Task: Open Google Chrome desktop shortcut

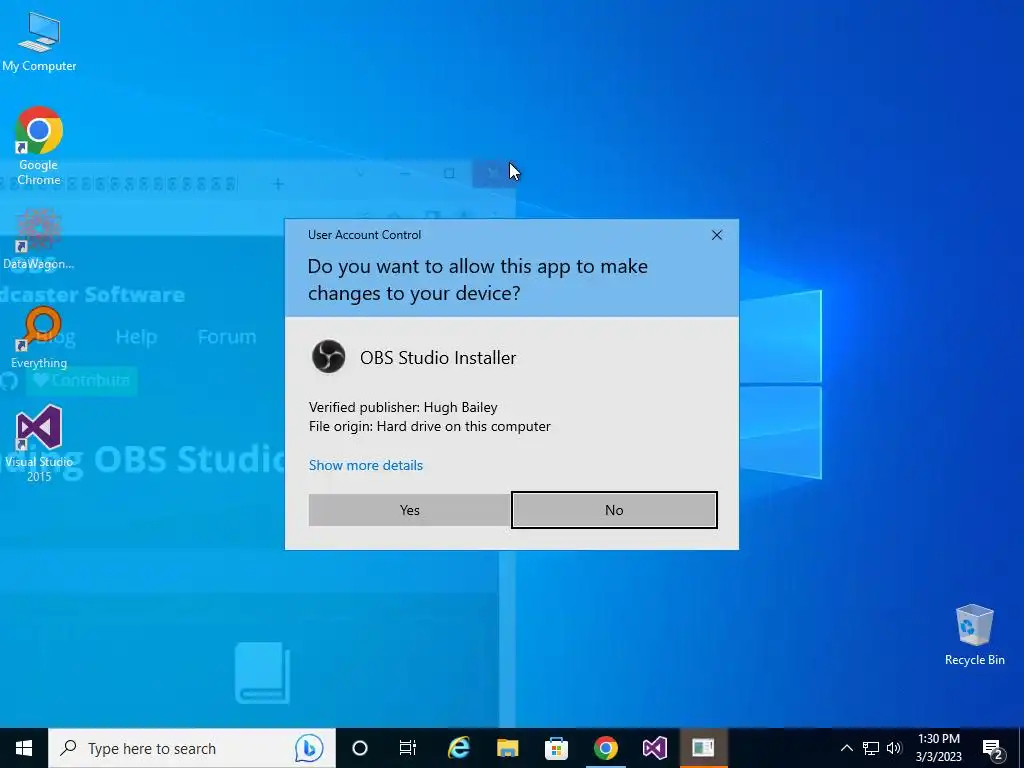Action: coord(39,146)
